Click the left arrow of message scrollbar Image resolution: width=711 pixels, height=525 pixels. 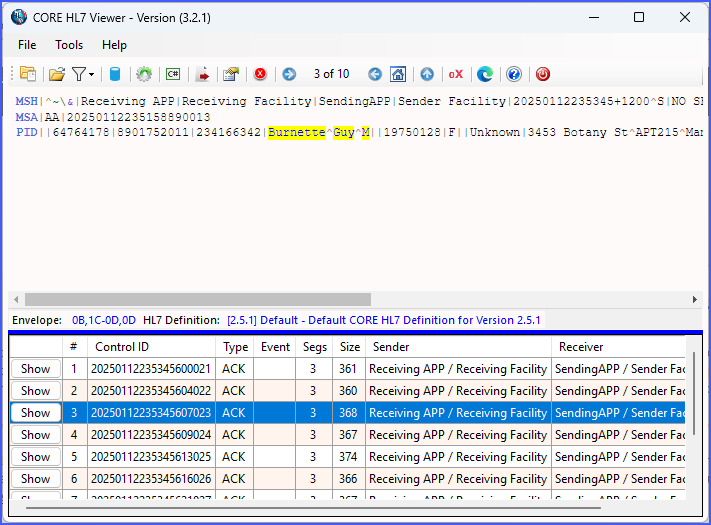[16, 299]
